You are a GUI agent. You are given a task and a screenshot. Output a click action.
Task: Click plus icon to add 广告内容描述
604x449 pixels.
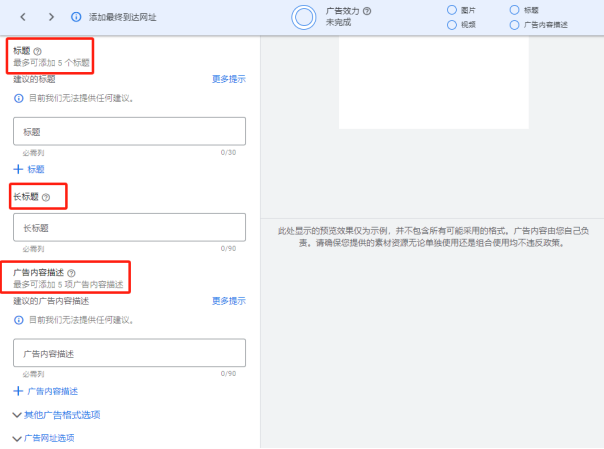18,391
